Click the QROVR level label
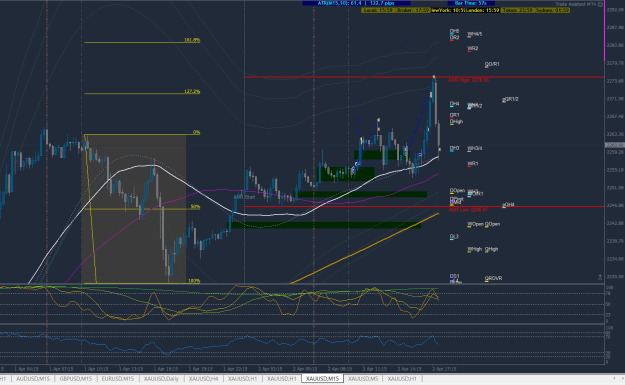This screenshot has width=625, height=385. [493, 279]
